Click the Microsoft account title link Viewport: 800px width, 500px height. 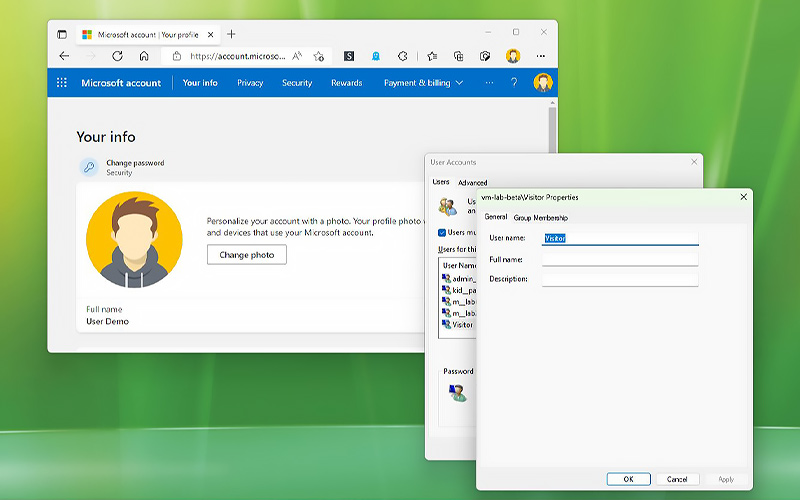click(x=121, y=83)
